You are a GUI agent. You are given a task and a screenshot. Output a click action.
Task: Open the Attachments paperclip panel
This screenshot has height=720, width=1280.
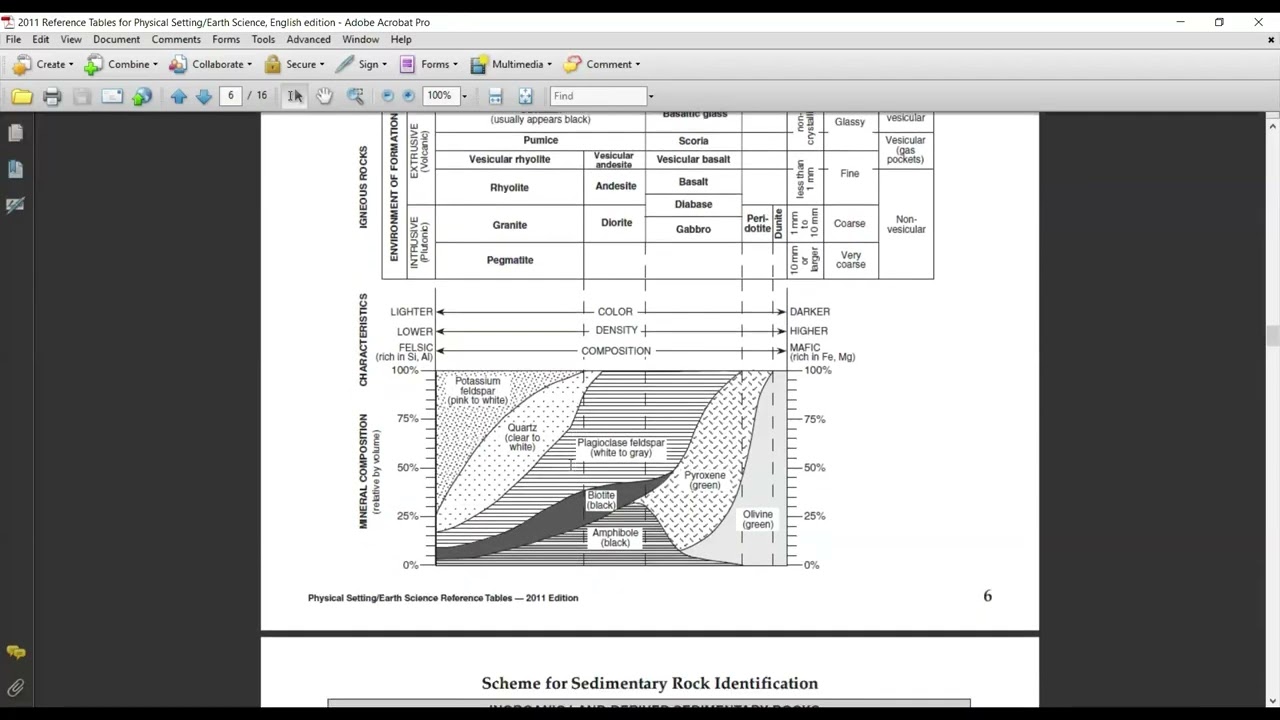15,688
